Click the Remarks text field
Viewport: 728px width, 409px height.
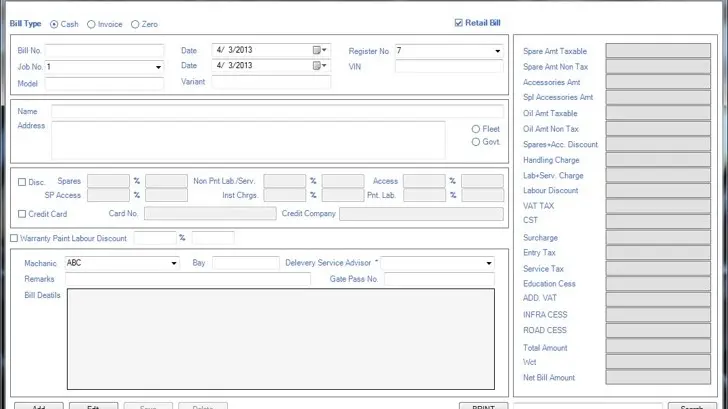(x=188, y=279)
